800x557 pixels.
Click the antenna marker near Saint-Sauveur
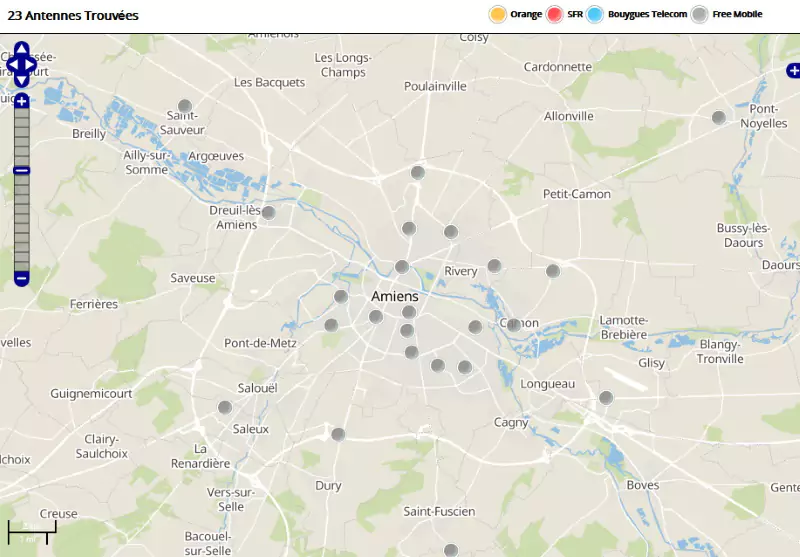[x=184, y=106]
